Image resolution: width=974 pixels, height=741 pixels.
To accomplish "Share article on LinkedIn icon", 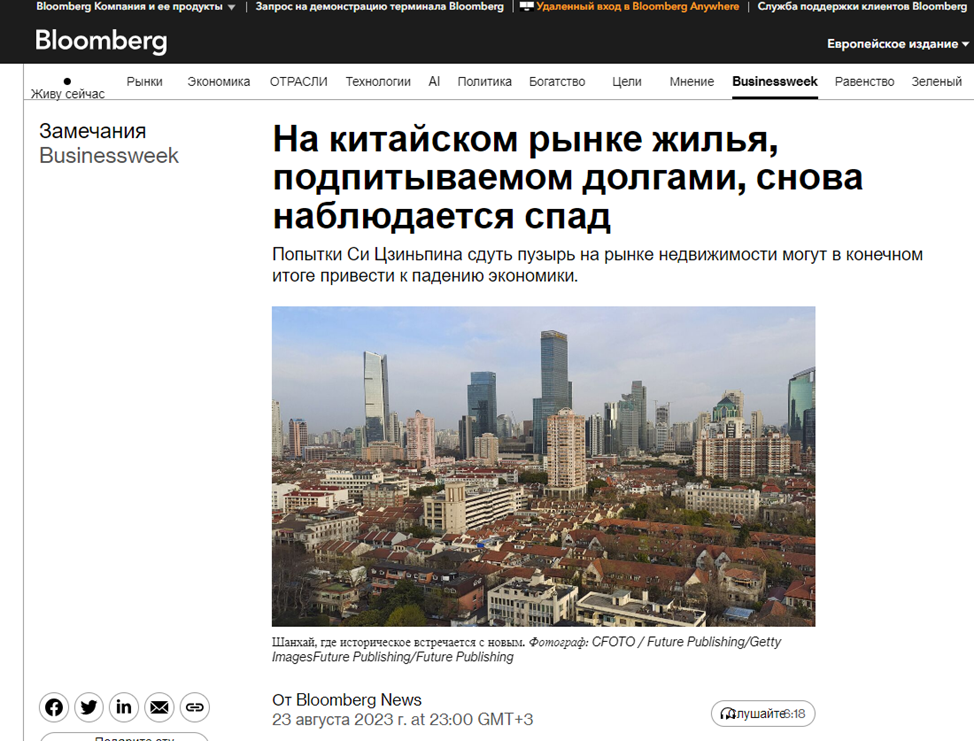I will pos(124,707).
